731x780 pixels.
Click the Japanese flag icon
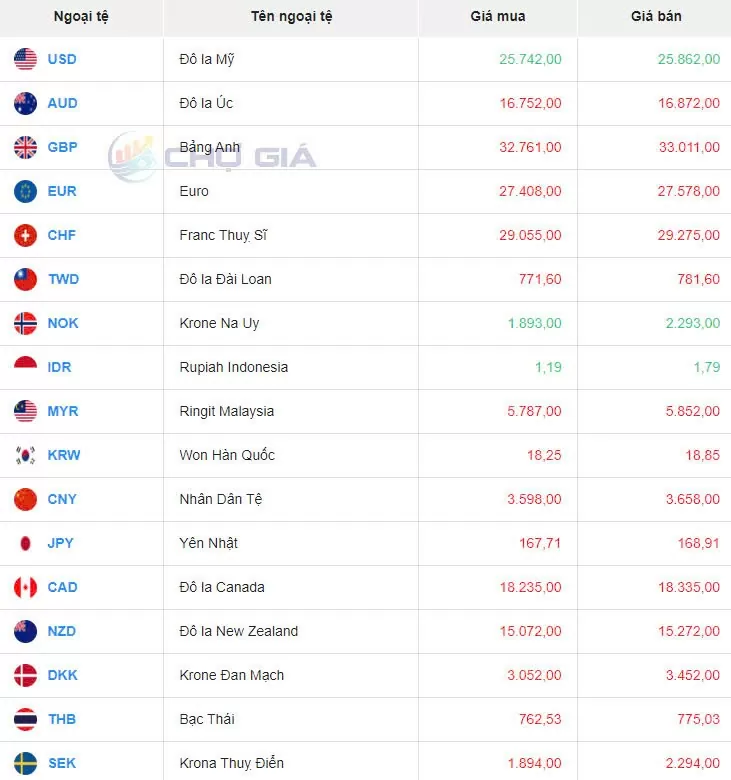tap(25, 543)
